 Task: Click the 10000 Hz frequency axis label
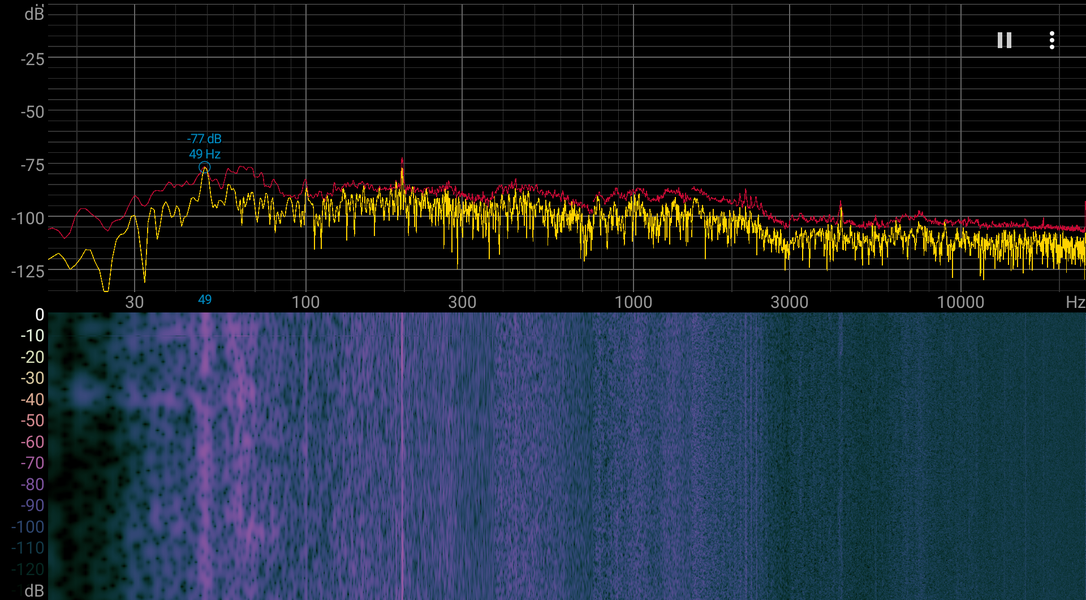coord(960,302)
